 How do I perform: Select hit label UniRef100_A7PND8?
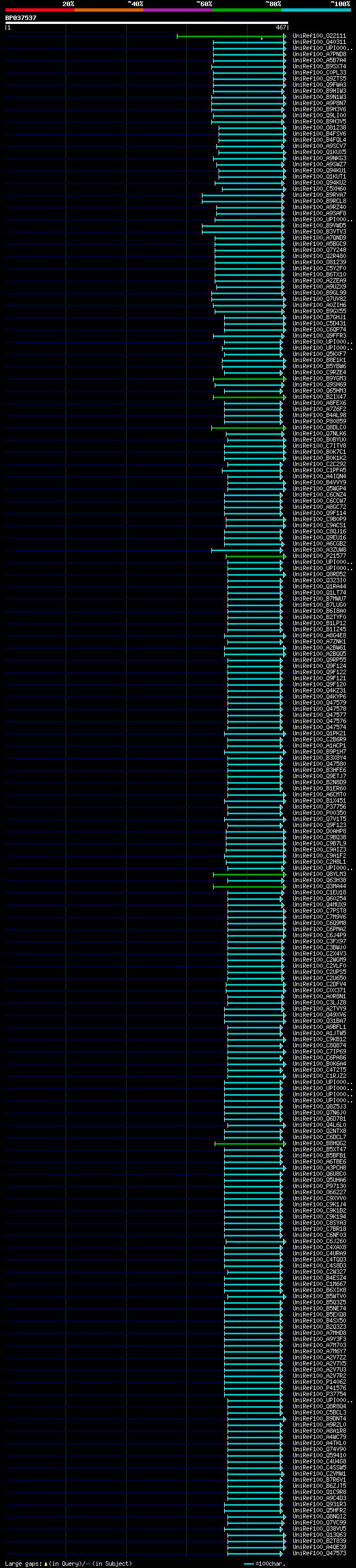[x=319, y=54]
